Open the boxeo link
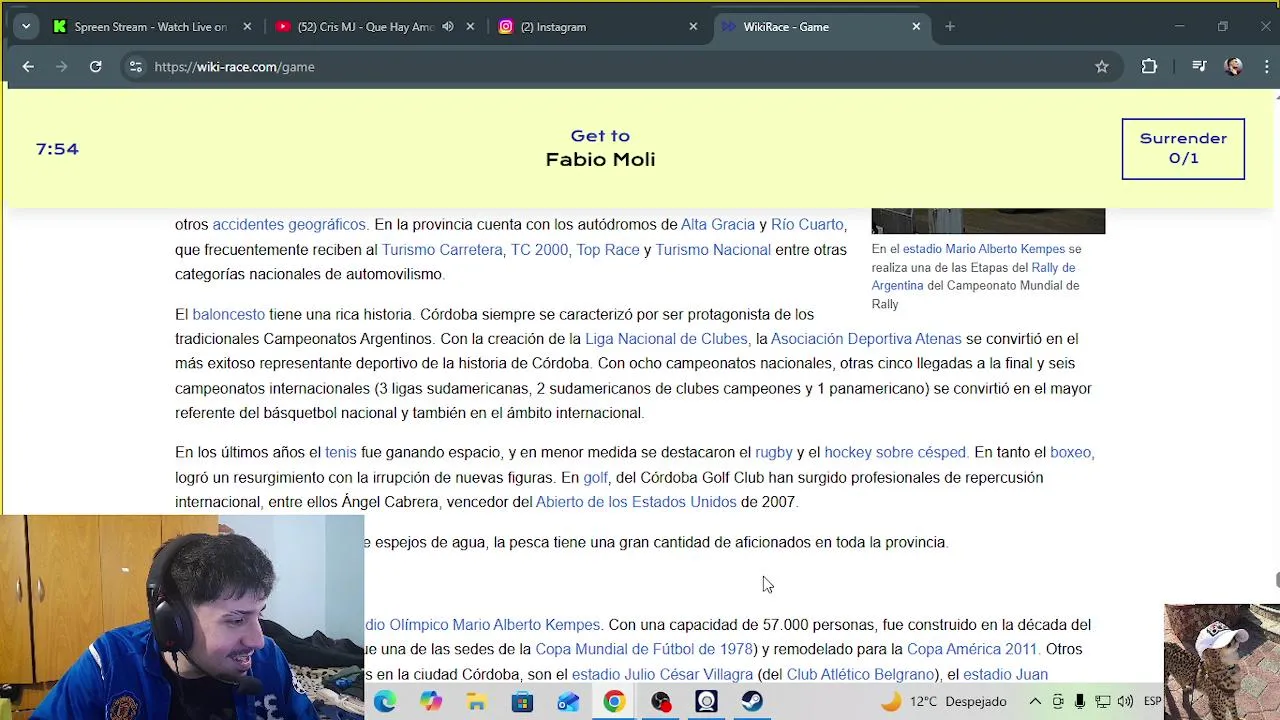 (1072, 453)
